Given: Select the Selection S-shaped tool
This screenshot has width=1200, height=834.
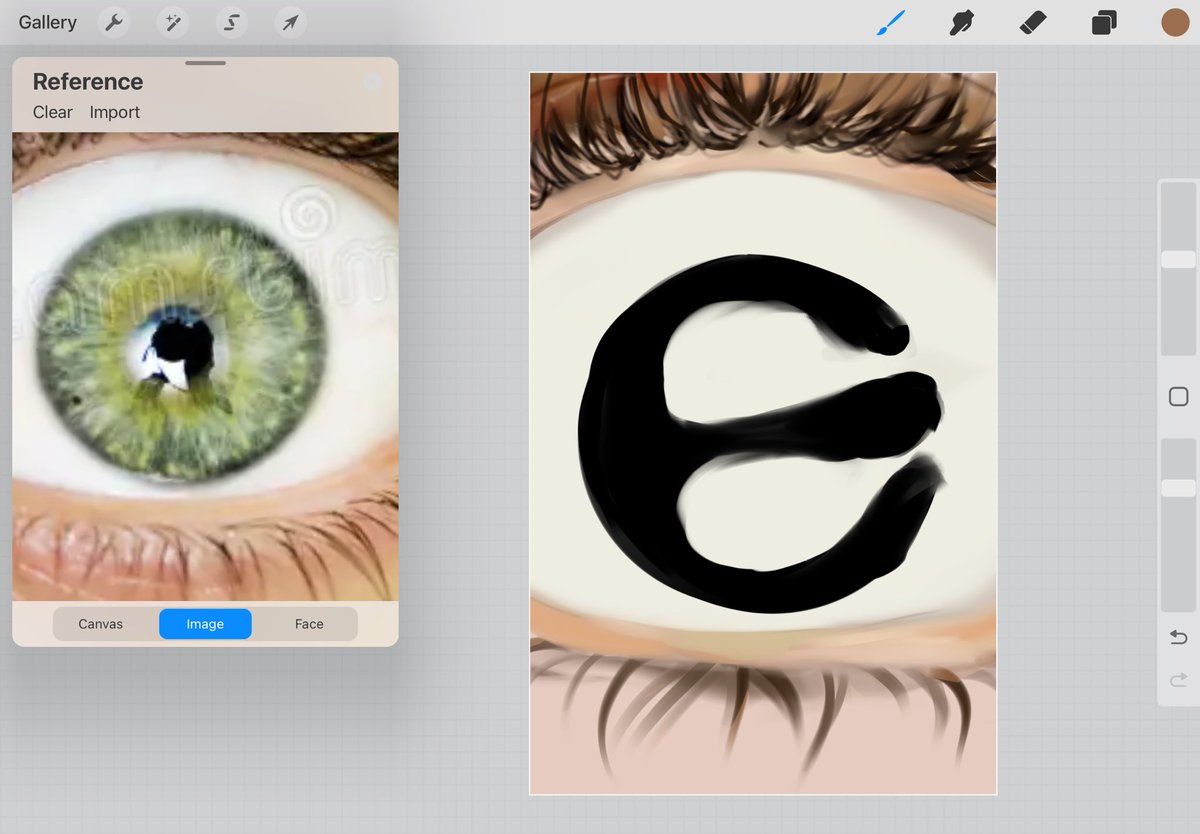Looking at the screenshot, I should click(x=232, y=22).
